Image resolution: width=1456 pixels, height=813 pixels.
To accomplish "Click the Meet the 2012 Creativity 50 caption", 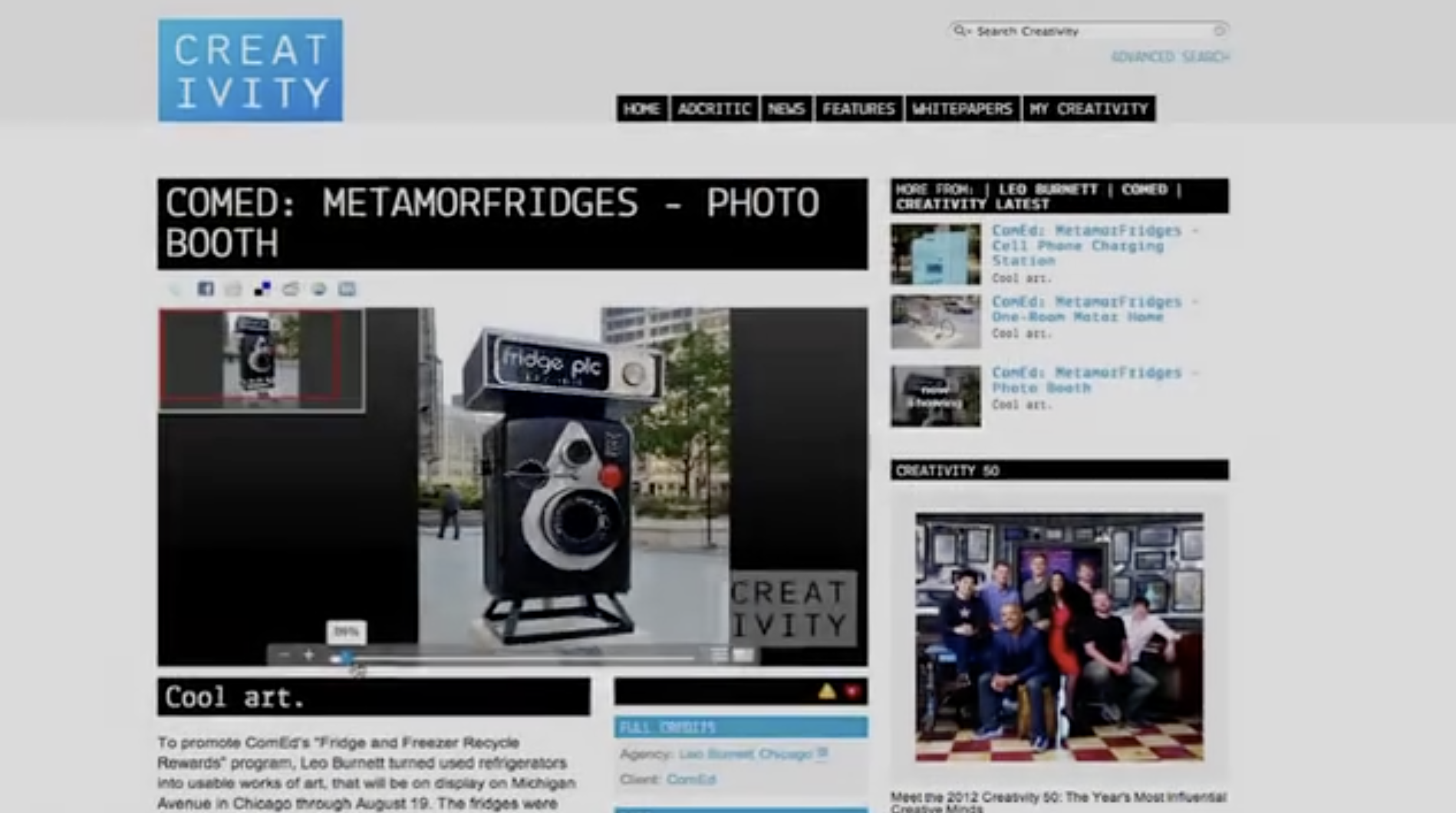I will [x=1059, y=802].
